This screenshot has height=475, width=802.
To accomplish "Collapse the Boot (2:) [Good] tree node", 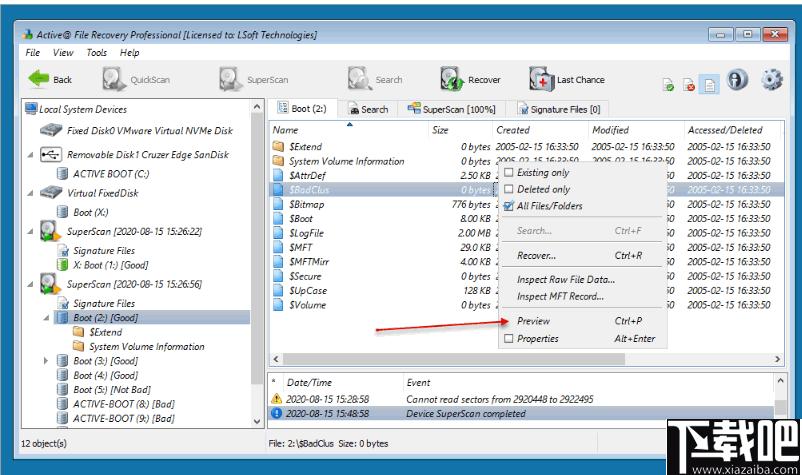I will tap(46, 318).
